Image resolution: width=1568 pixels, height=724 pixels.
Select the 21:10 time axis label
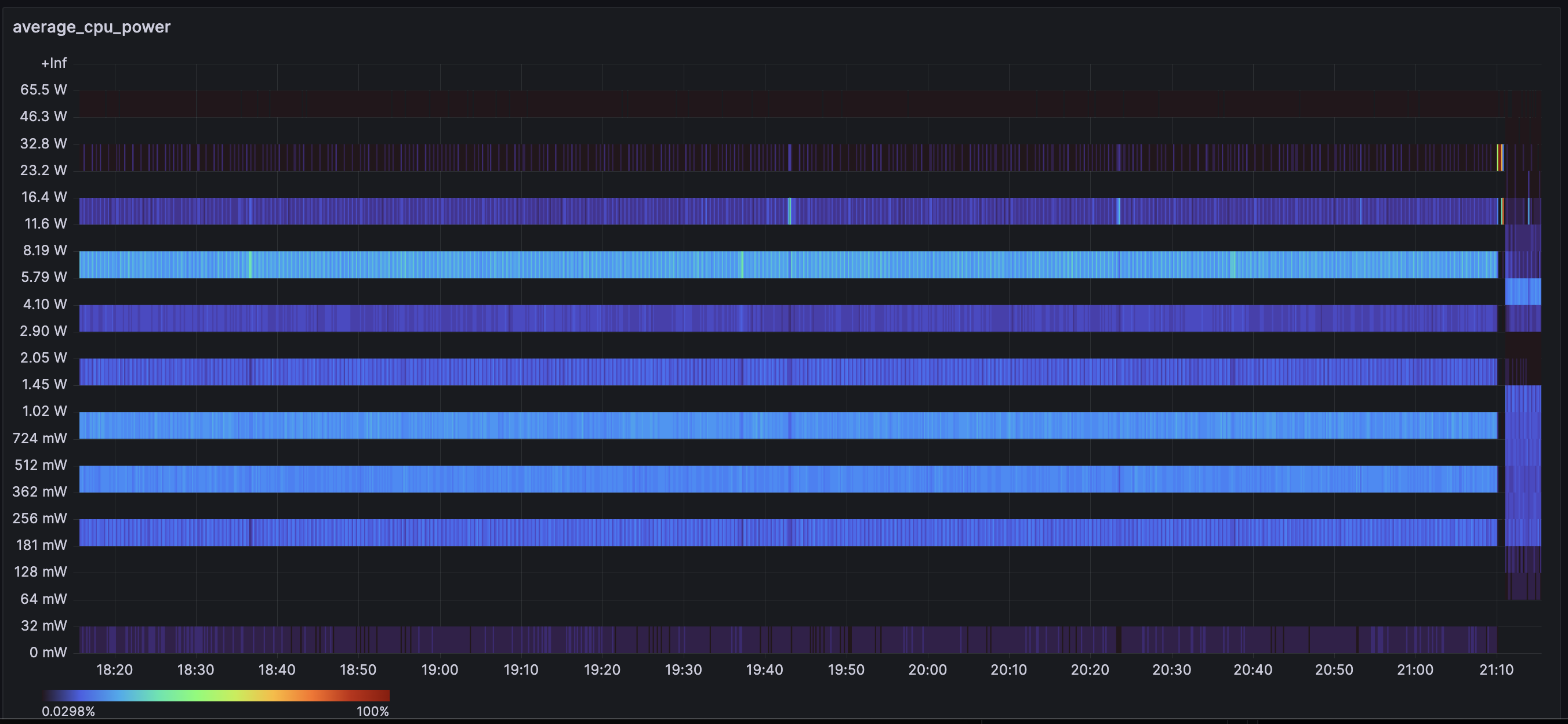click(x=1497, y=669)
